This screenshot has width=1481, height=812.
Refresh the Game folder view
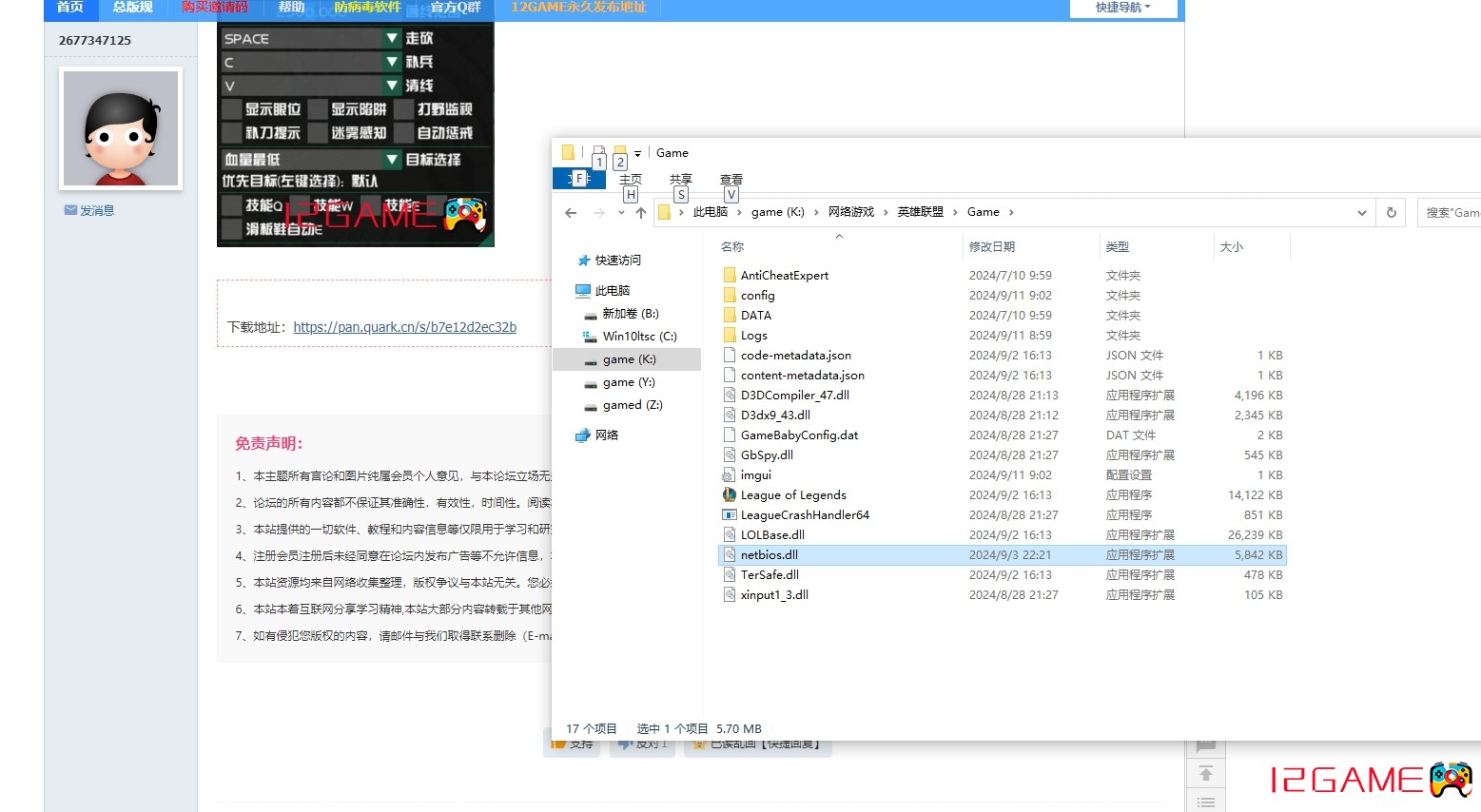click(x=1391, y=212)
